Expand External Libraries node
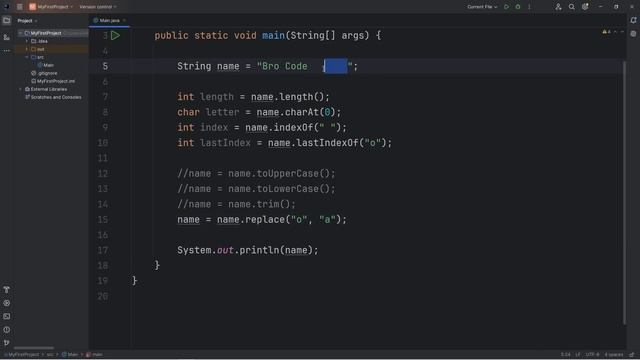640x360 pixels. 20,89
